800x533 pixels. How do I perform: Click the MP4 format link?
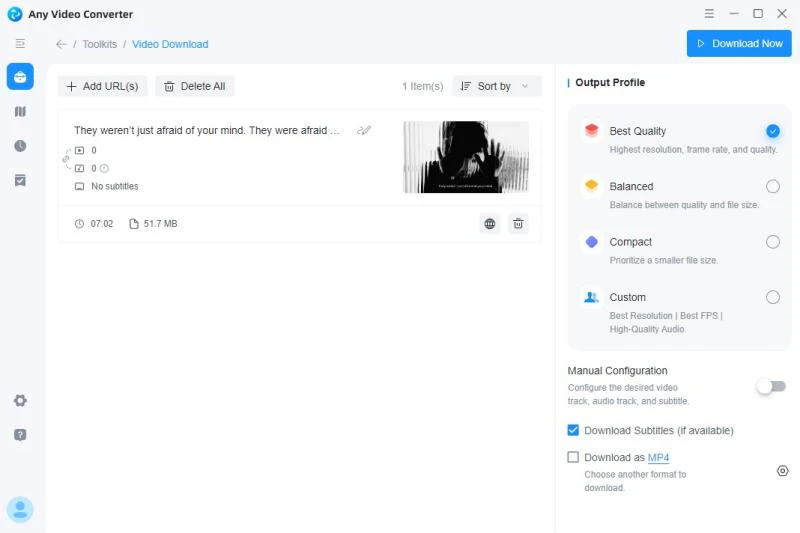(658, 458)
